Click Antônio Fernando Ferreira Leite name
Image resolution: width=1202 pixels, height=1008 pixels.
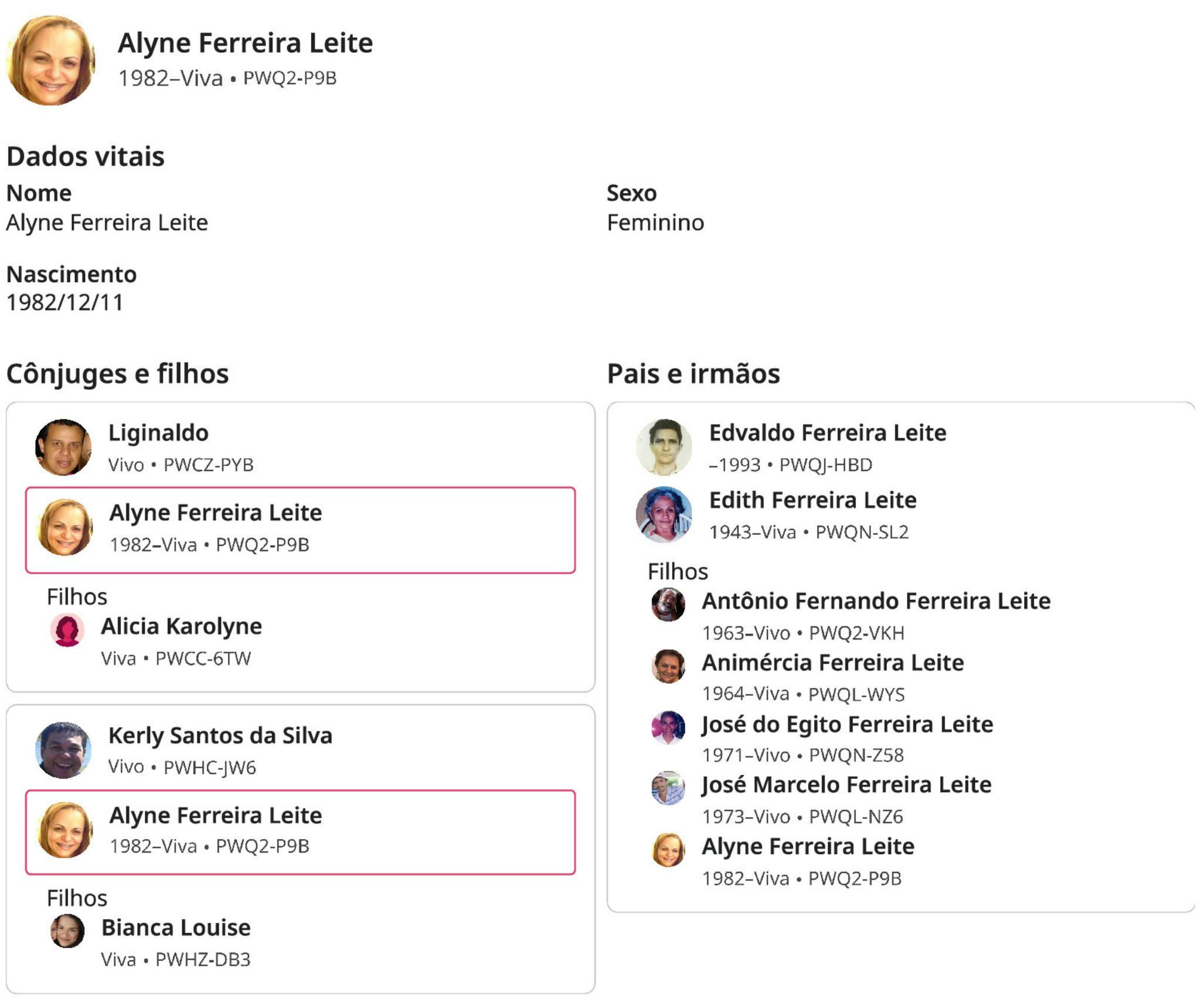[x=876, y=601]
